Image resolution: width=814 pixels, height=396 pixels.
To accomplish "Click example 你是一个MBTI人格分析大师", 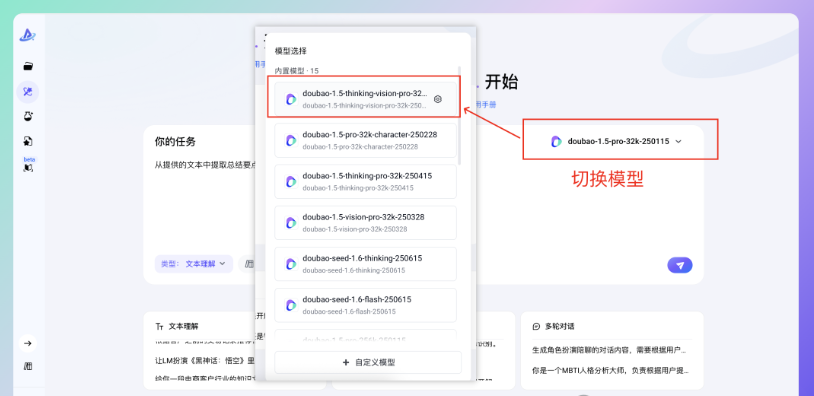I will (610, 371).
